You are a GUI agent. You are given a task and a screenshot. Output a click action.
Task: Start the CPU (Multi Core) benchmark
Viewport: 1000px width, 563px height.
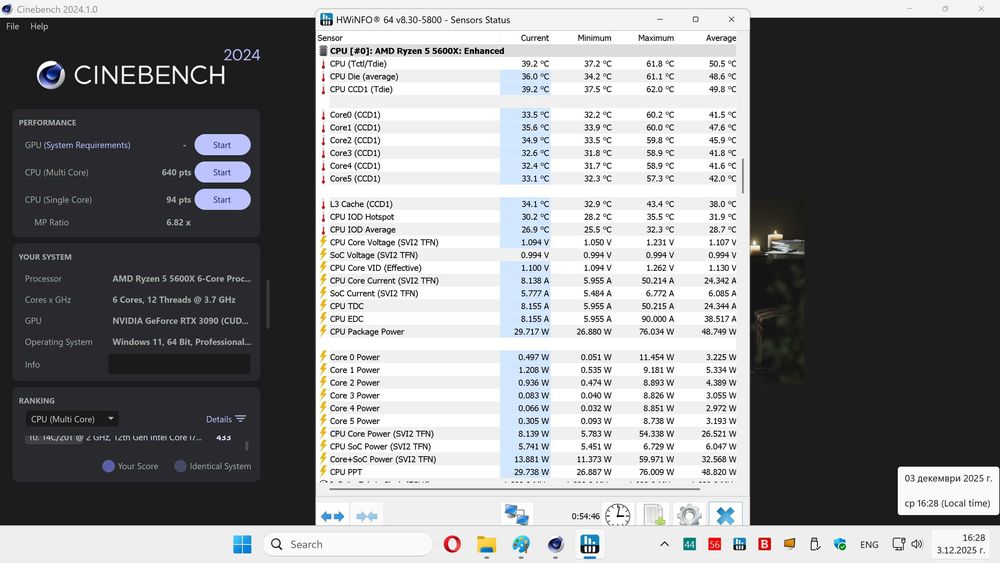click(222, 172)
